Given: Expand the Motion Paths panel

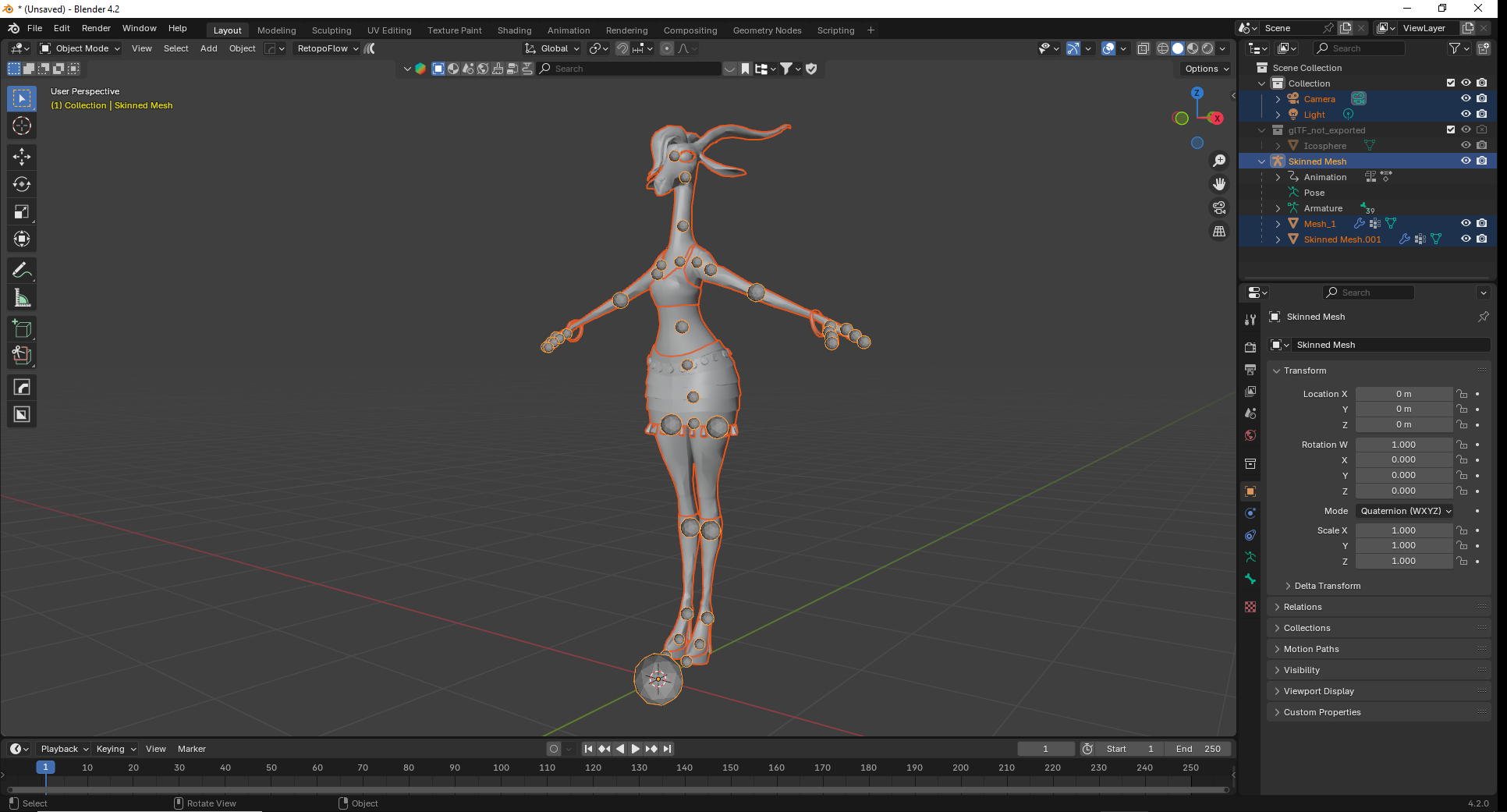Looking at the screenshot, I should tap(1380, 649).
